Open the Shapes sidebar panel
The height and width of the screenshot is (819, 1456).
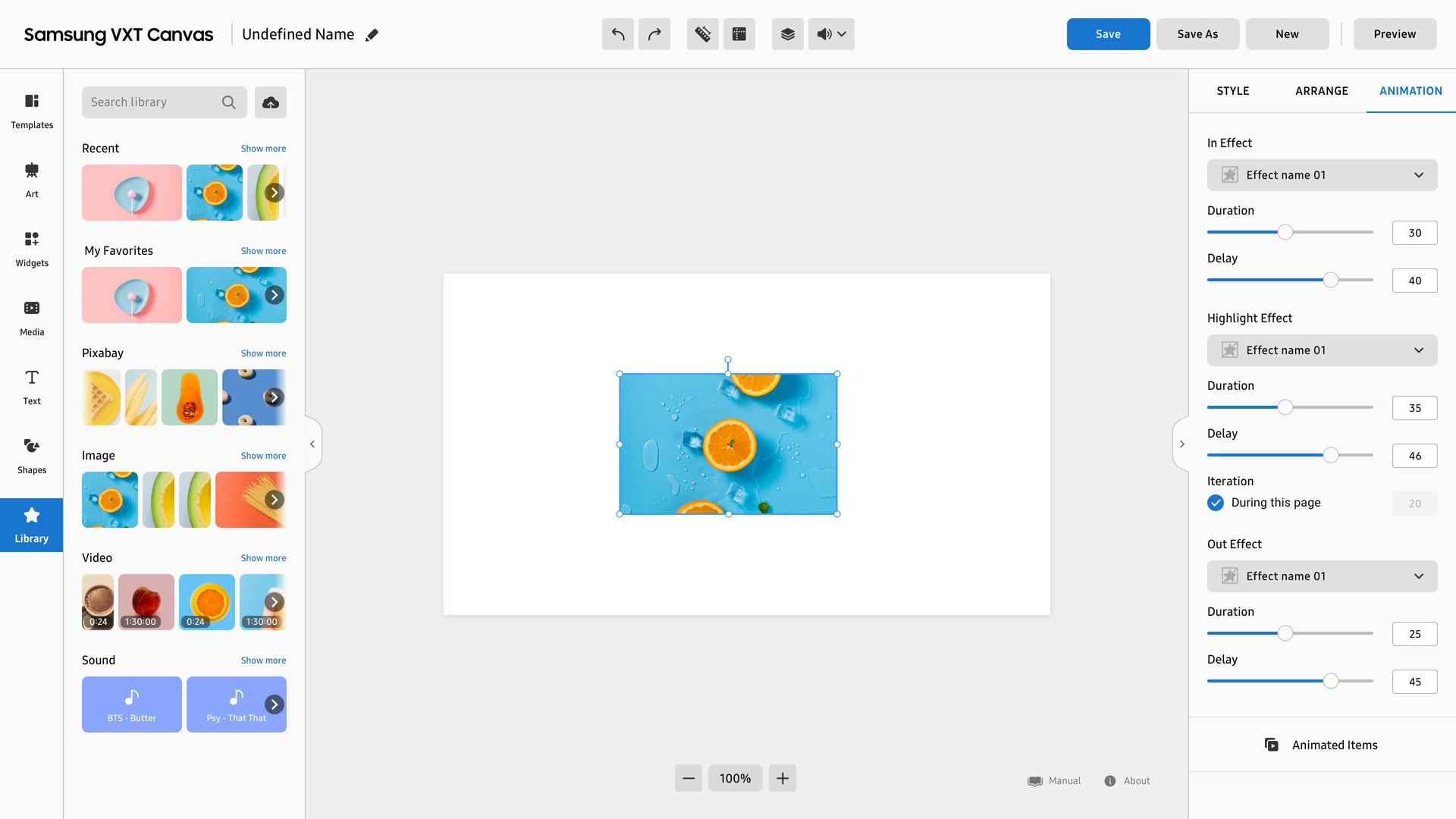(x=32, y=457)
